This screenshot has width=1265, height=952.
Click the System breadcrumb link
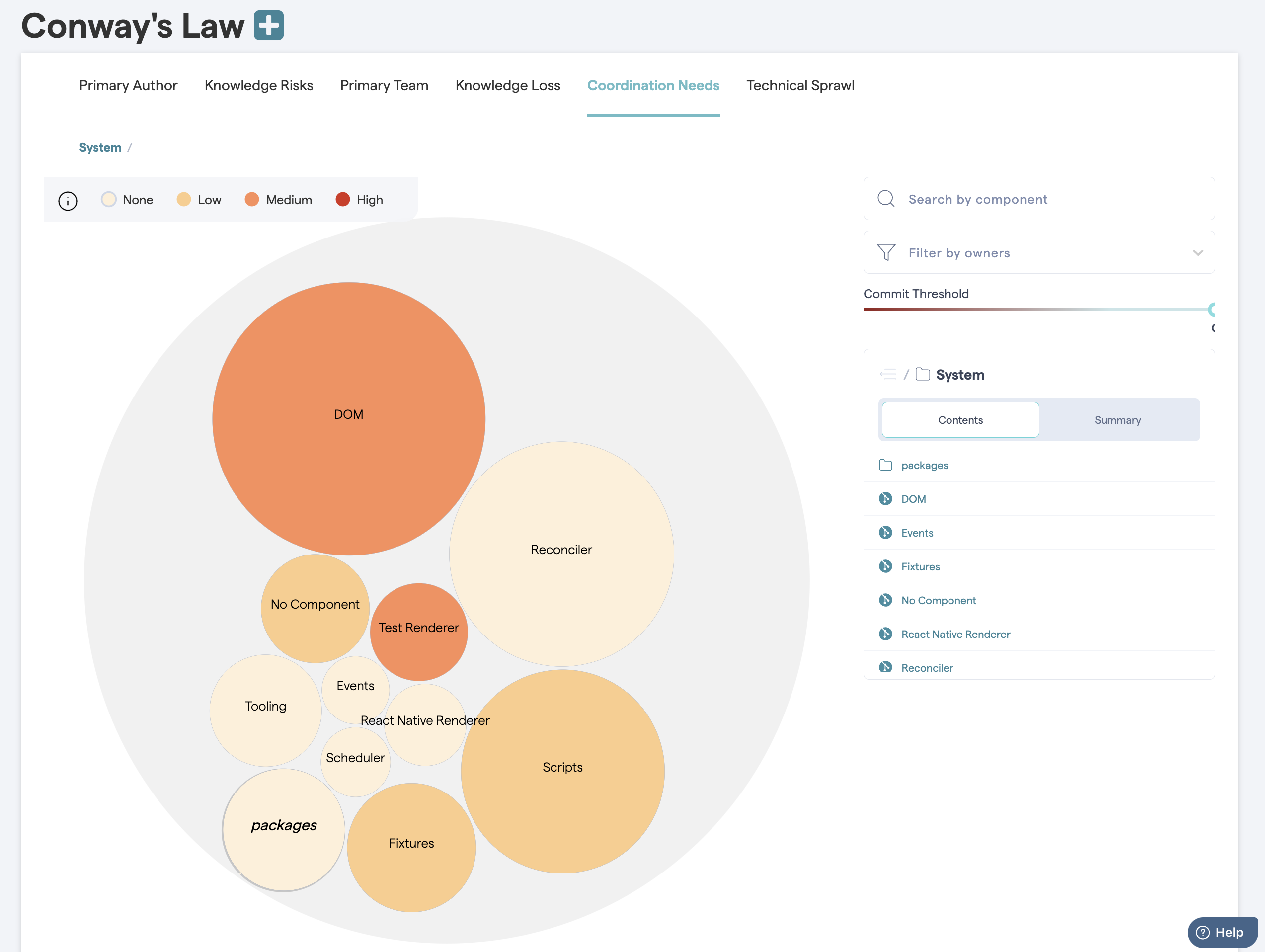(x=100, y=148)
